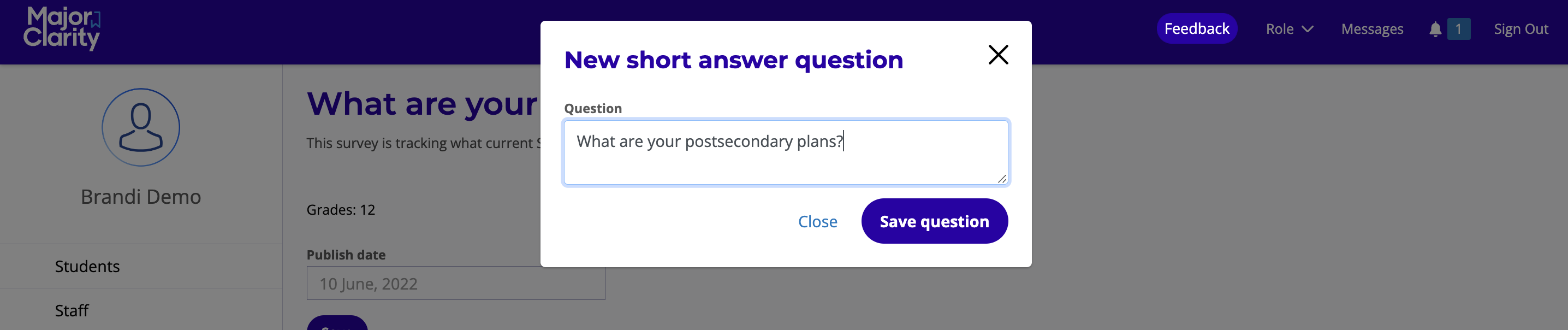Click the notification count badge
The width and height of the screenshot is (1568, 330).
click(1458, 29)
